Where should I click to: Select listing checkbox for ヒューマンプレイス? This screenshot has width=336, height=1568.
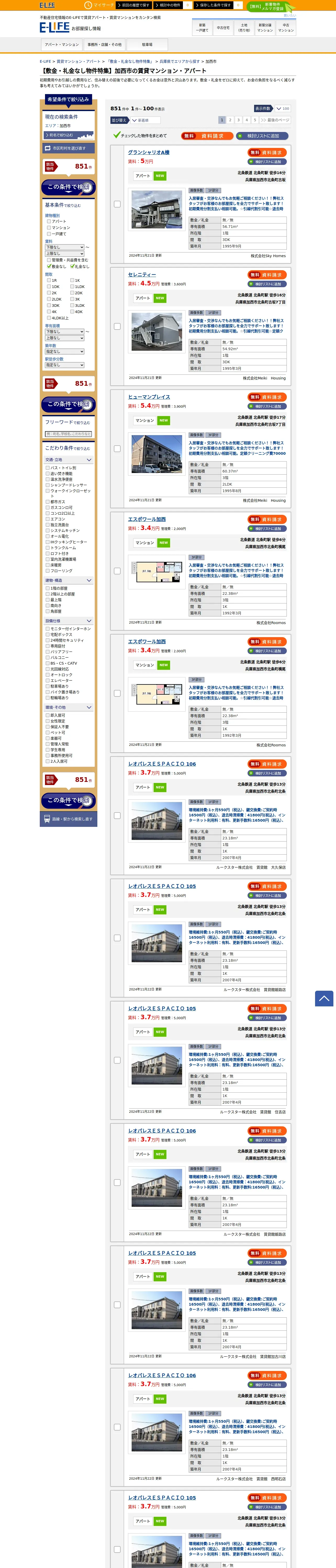click(x=117, y=449)
